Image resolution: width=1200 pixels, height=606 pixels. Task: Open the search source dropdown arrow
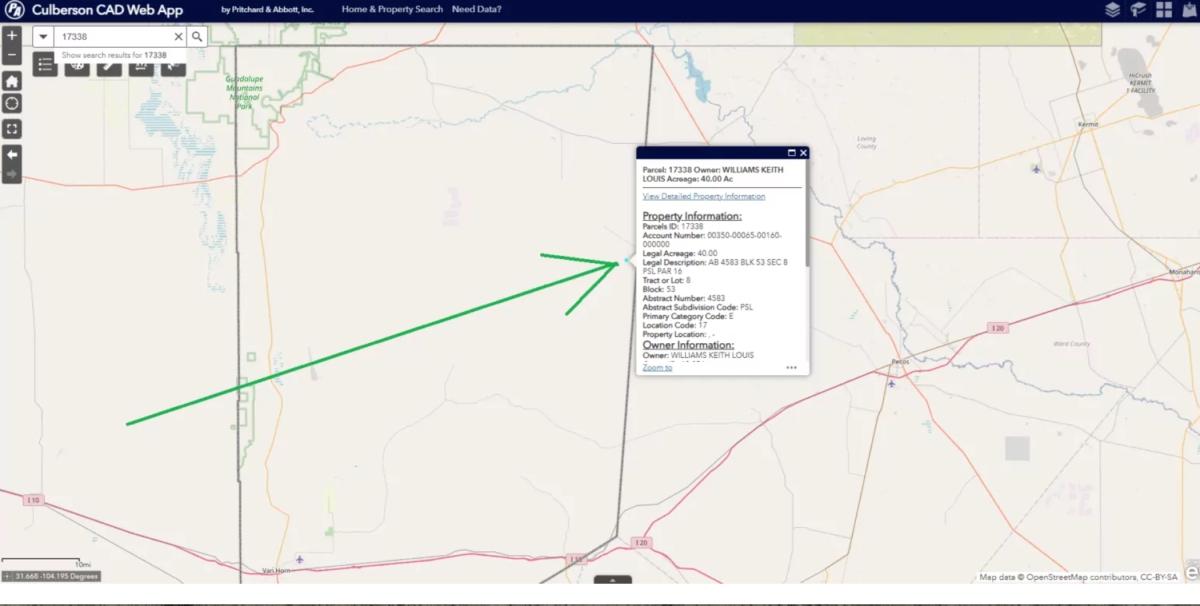pos(44,36)
